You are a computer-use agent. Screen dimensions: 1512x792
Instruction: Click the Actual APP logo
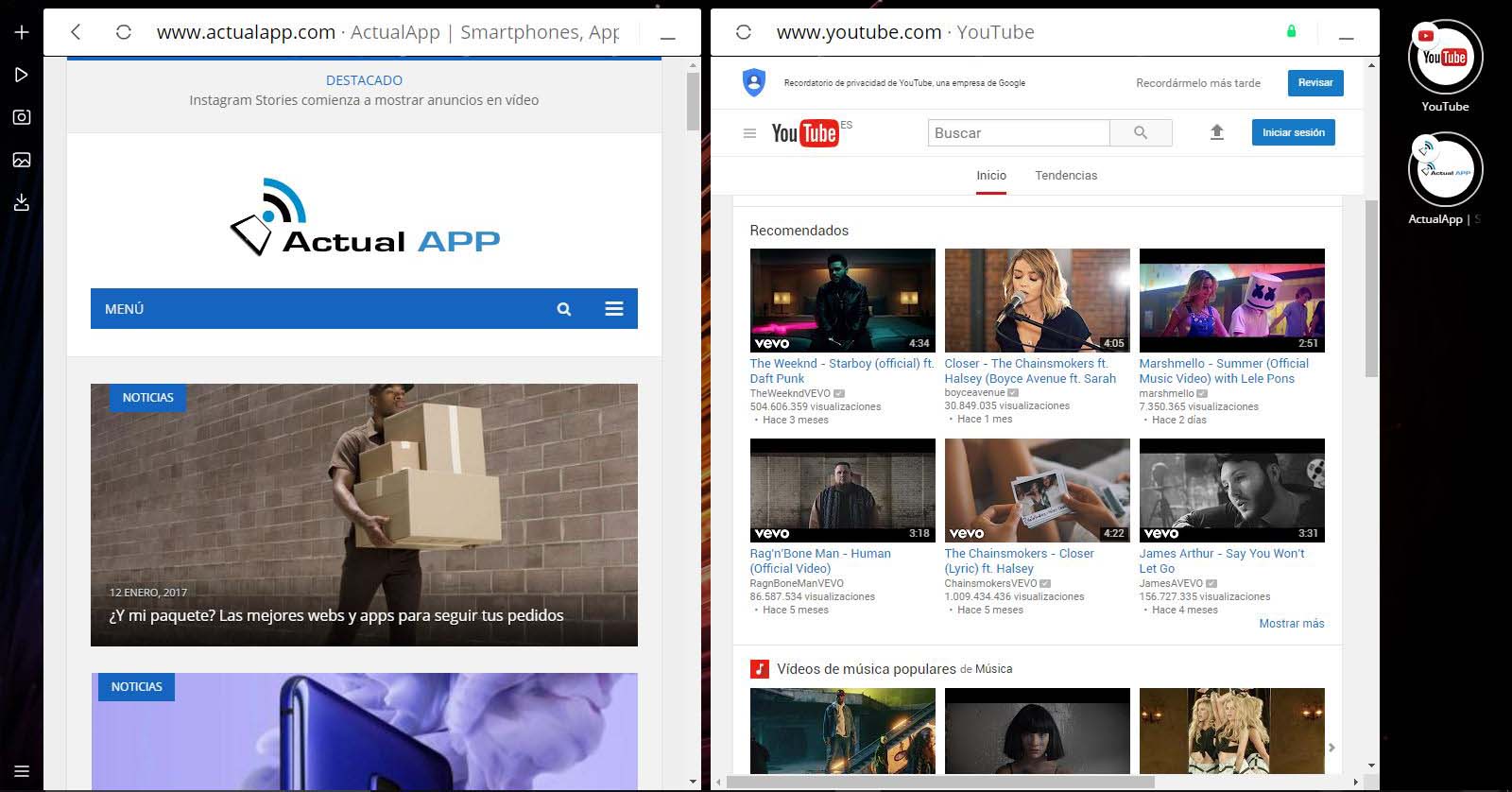pyautogui.click(x=365, y=217)
